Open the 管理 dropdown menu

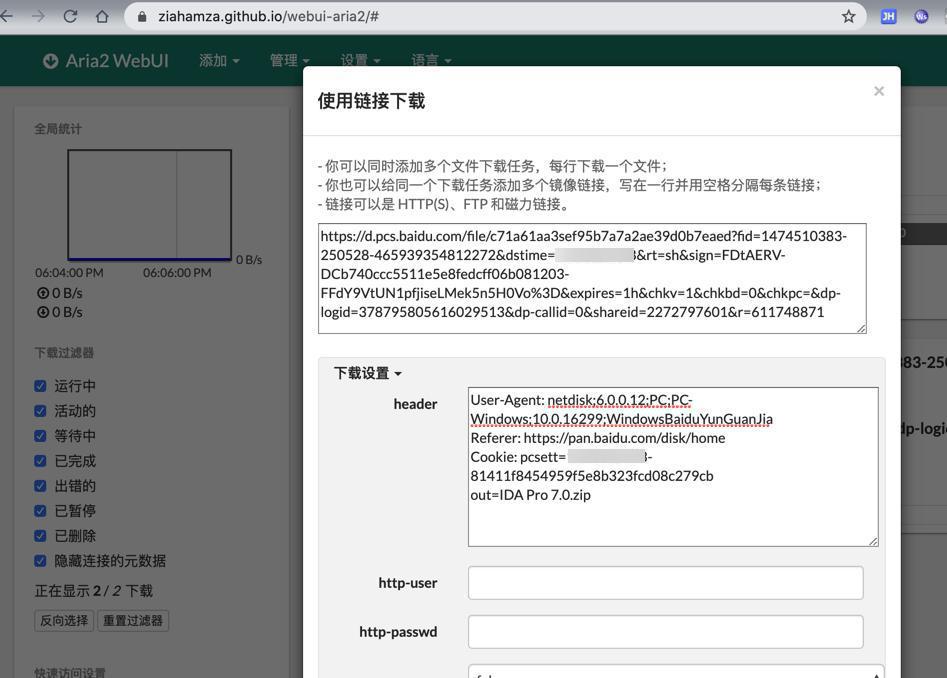tap(289, 60)
